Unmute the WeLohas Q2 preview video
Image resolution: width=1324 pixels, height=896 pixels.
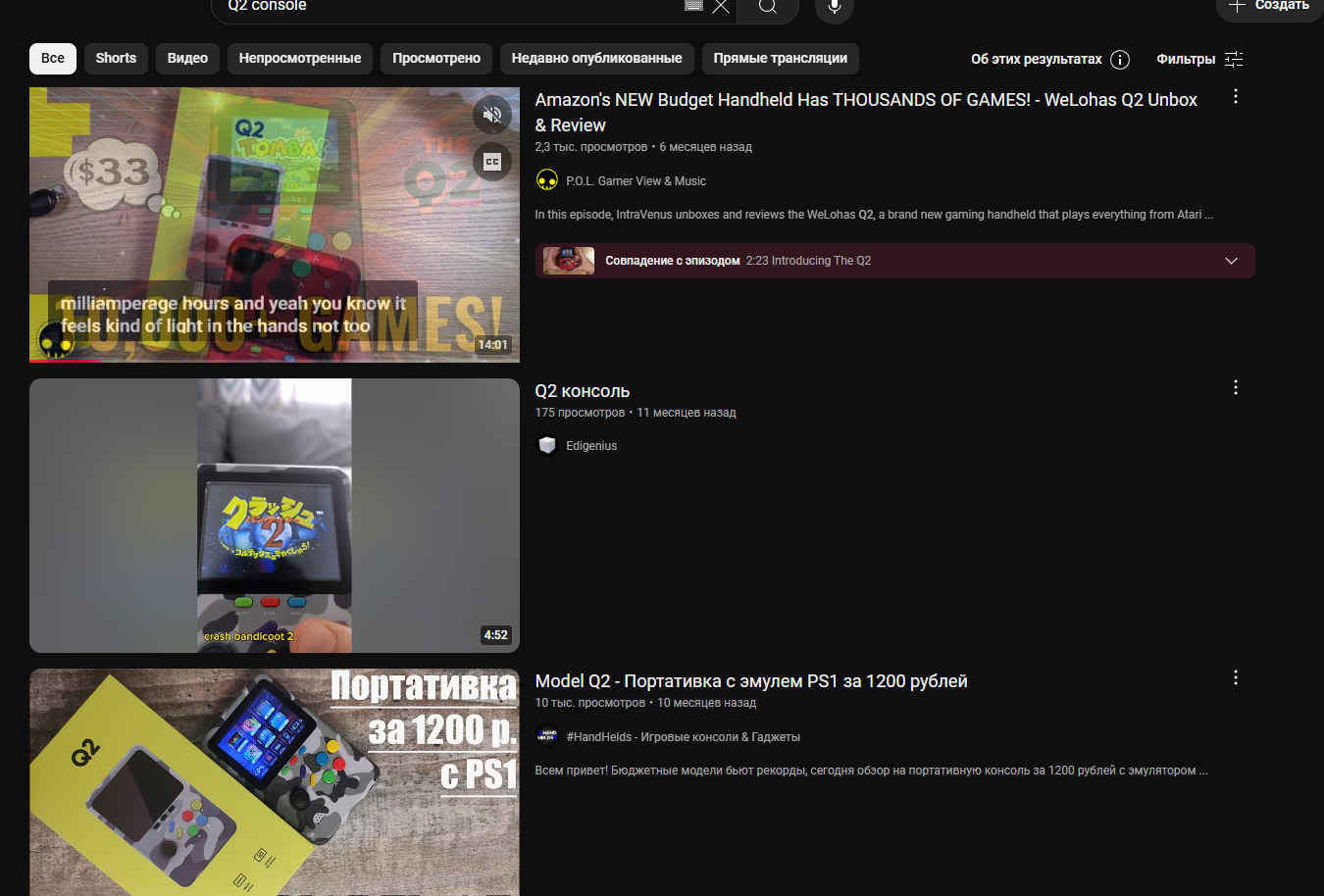(492, 115)
